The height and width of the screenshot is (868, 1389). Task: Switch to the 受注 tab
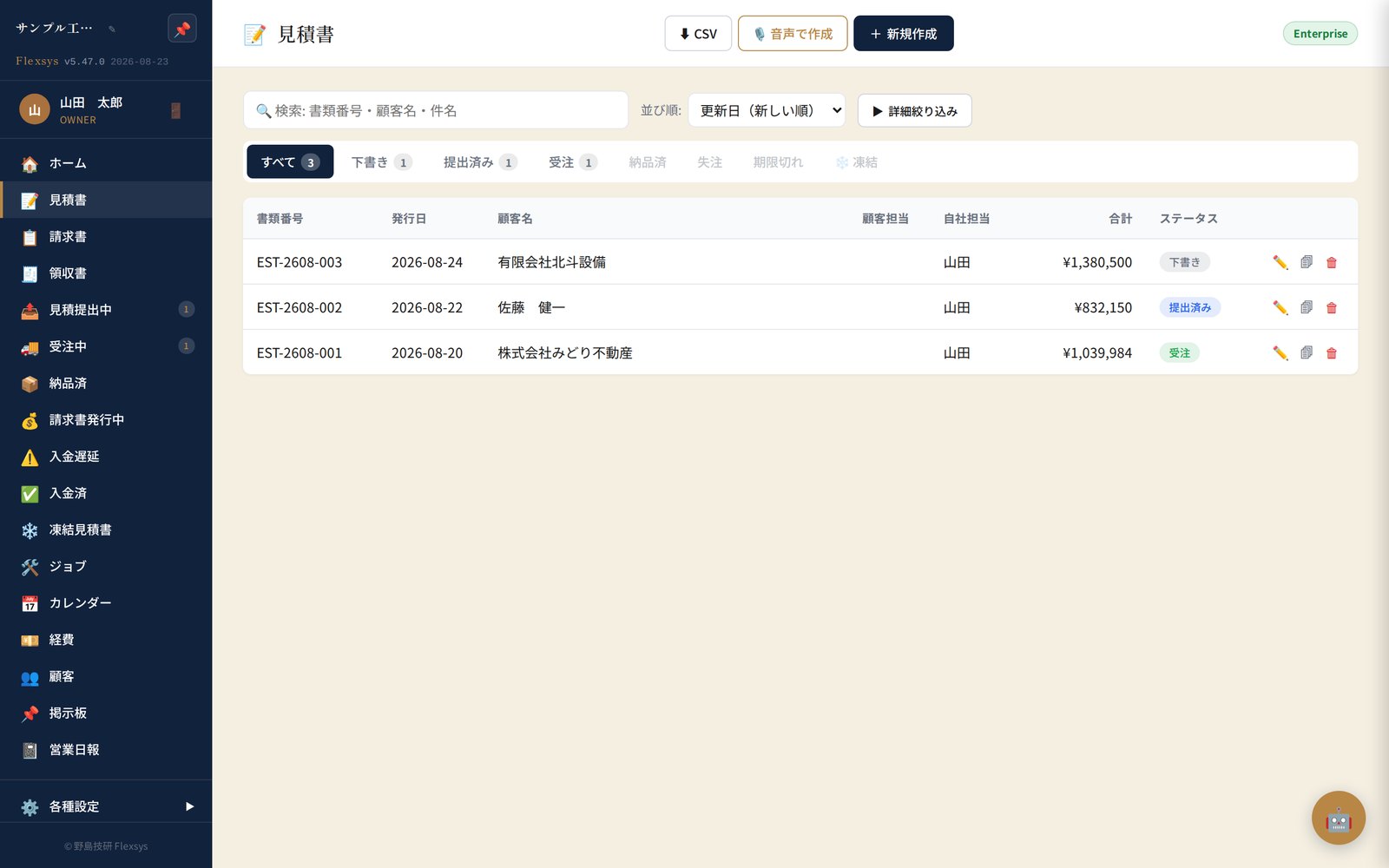pyautogui.click(x=573, y=162)
